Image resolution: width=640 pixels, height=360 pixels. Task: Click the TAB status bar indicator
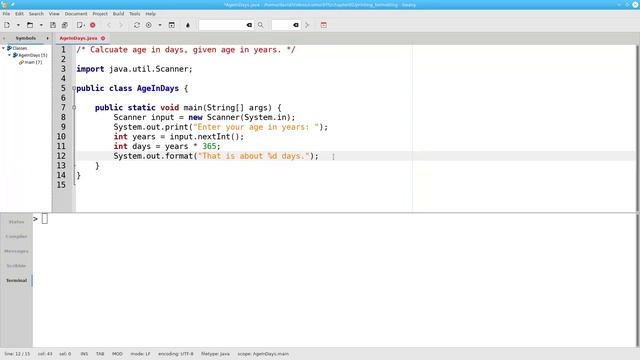[x=100, y=354]
